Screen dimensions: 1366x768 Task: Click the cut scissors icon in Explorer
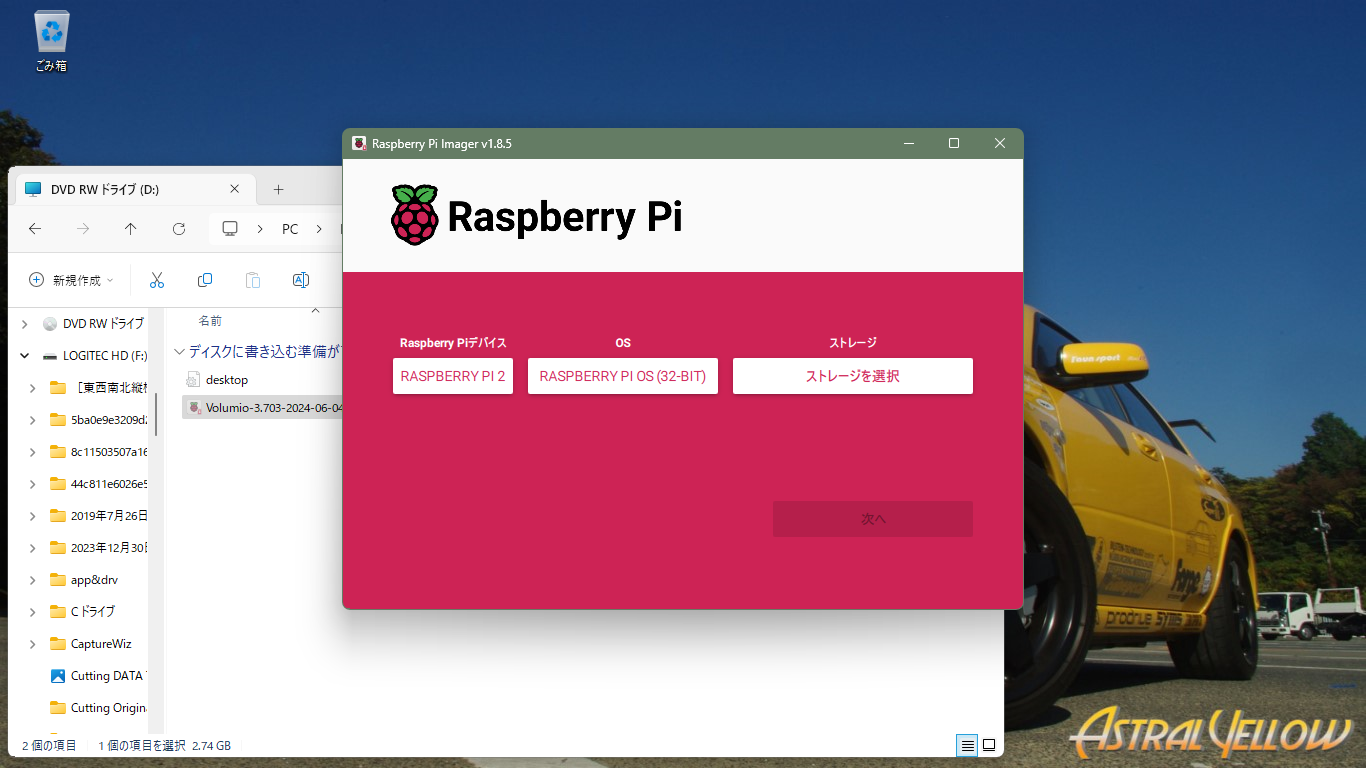157,280
